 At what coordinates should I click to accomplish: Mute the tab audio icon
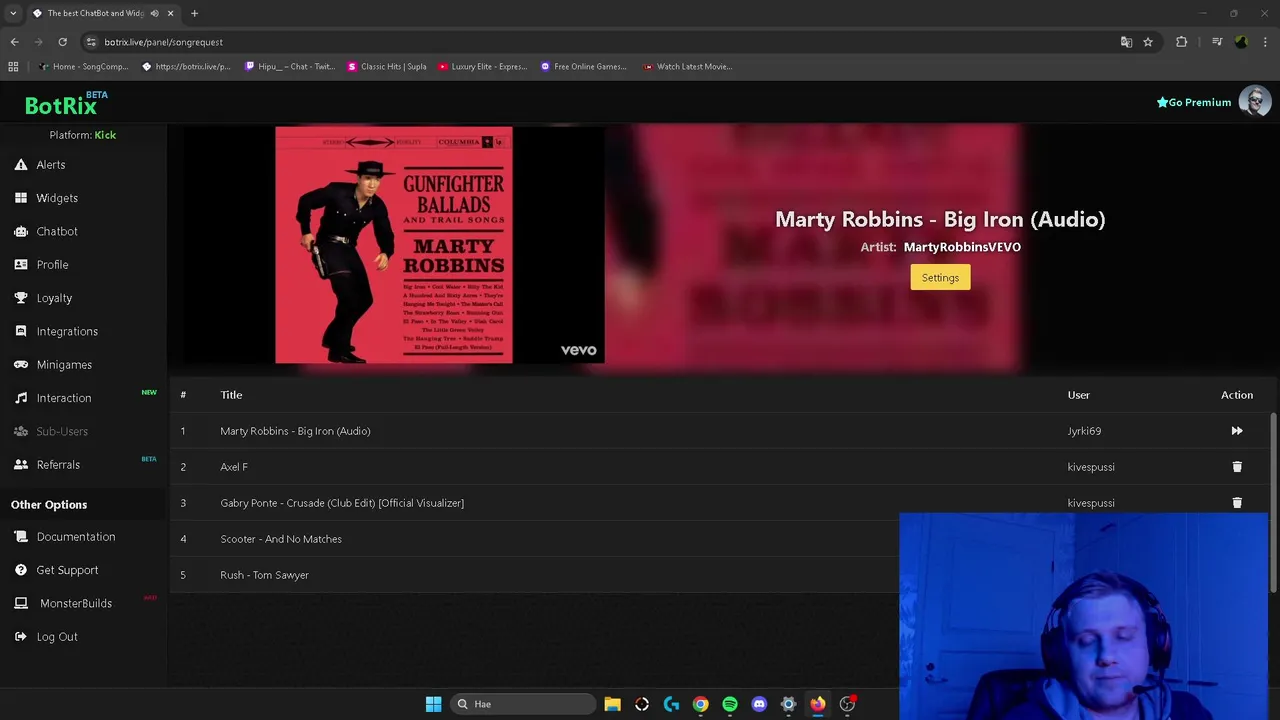point(154,13)
